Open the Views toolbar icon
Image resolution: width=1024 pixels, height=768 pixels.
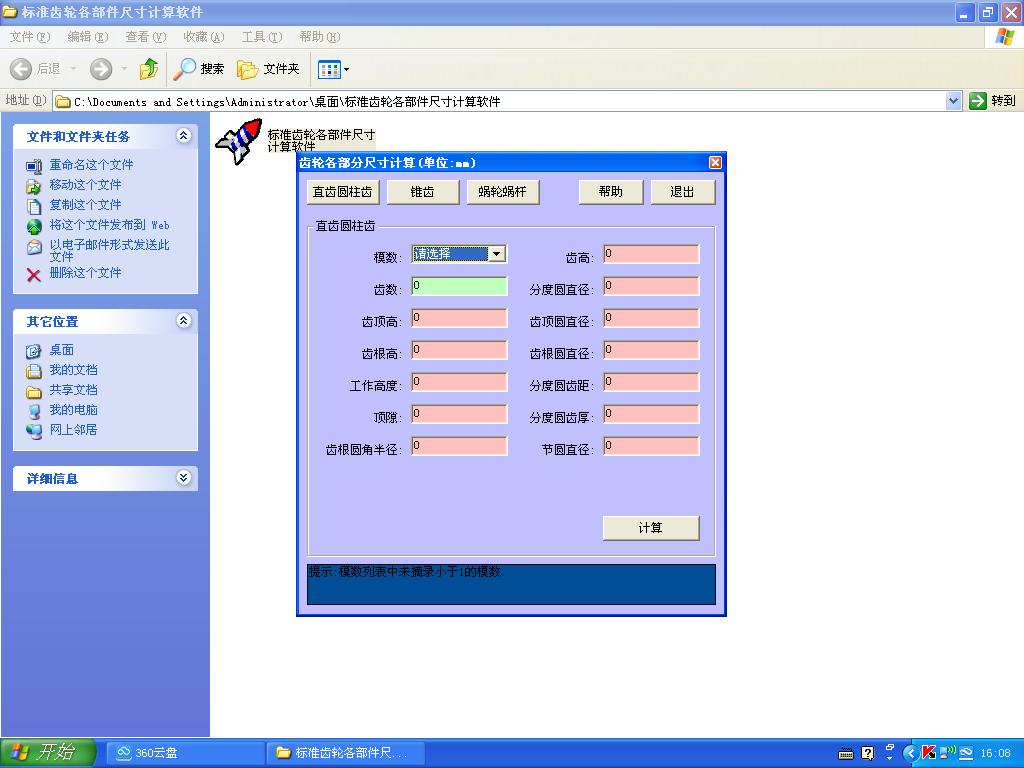[330, 69]
